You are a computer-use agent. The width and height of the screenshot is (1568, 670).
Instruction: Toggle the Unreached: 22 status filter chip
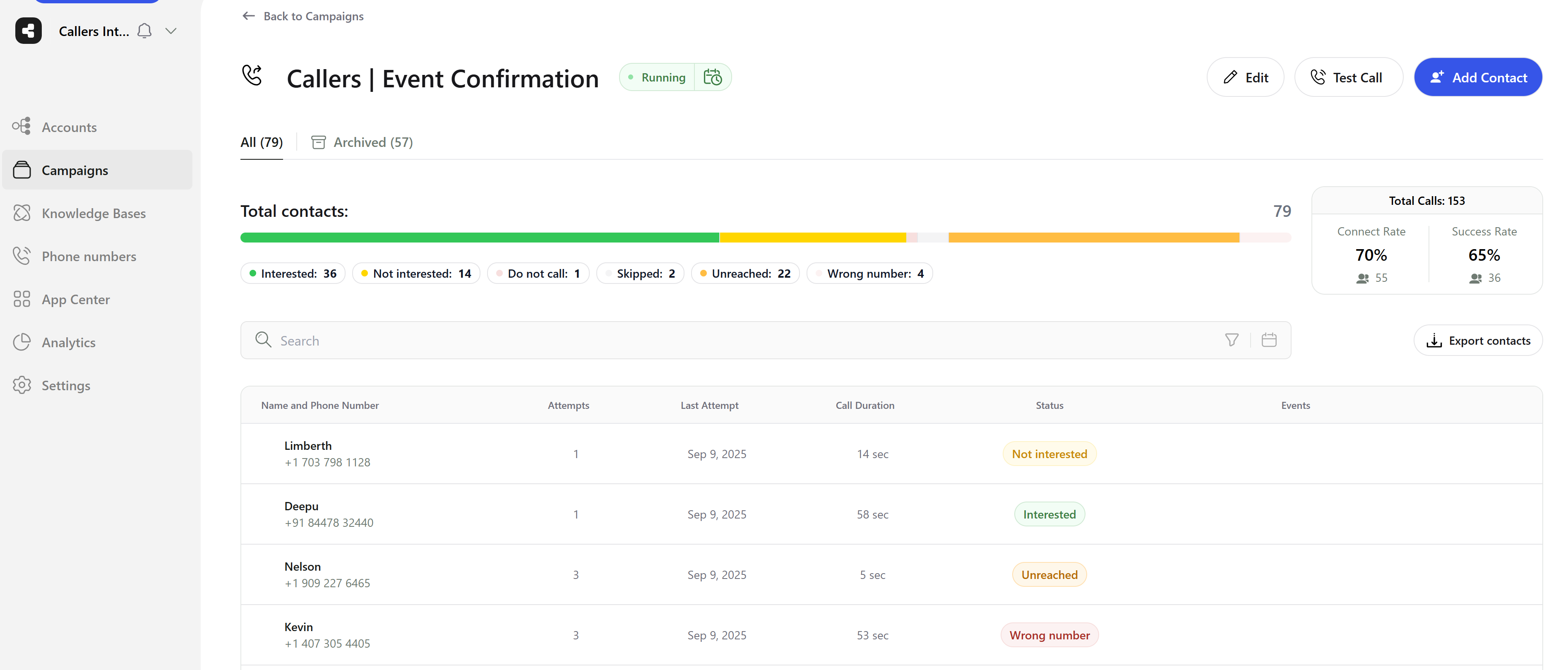(745, 273)
